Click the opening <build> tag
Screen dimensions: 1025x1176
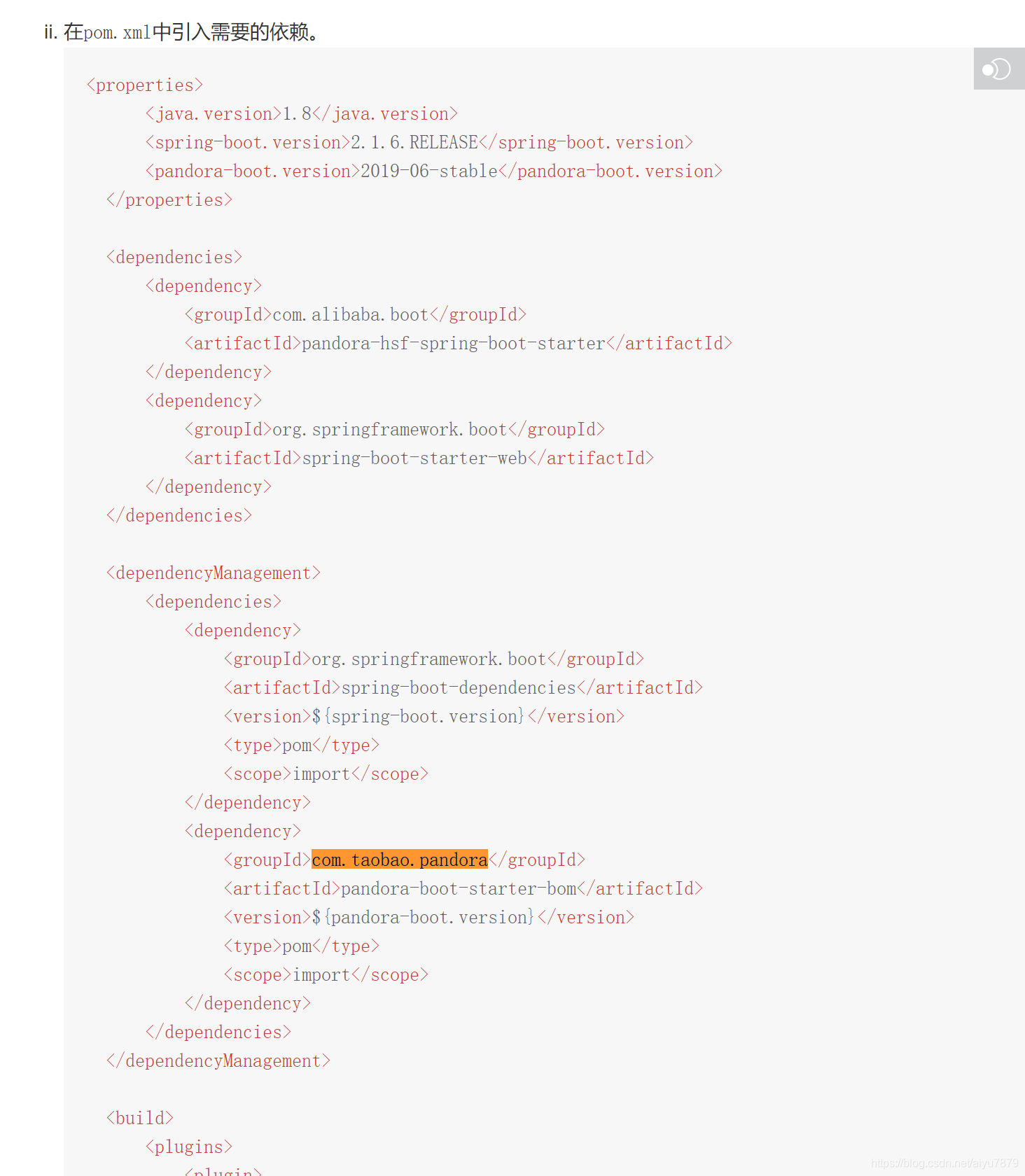[140, 1119]
